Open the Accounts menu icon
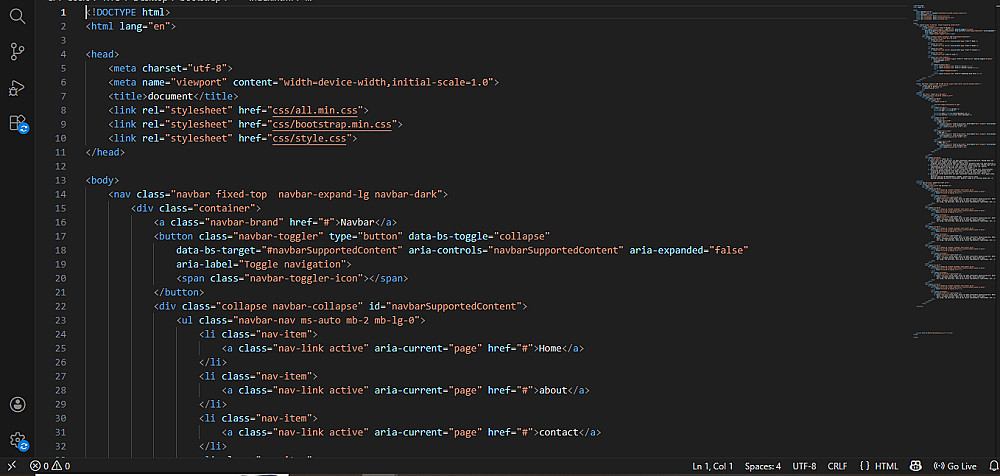1000x476 pixels. click(17, 405)
